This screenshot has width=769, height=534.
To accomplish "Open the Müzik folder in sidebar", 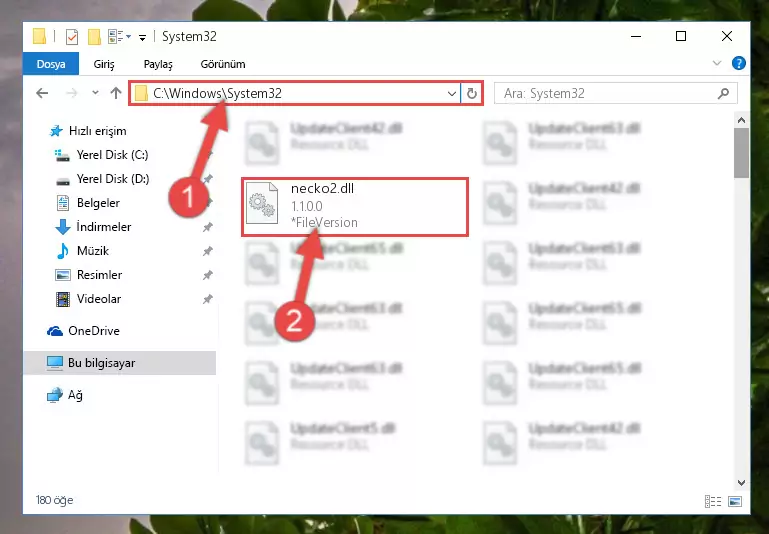I will tap(93, 251).
